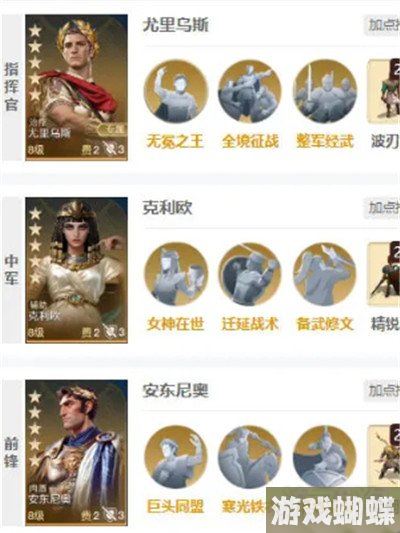Select 安东尼奥's third skill icon
The width and height of the screenshot is (400, 533).
325,457
